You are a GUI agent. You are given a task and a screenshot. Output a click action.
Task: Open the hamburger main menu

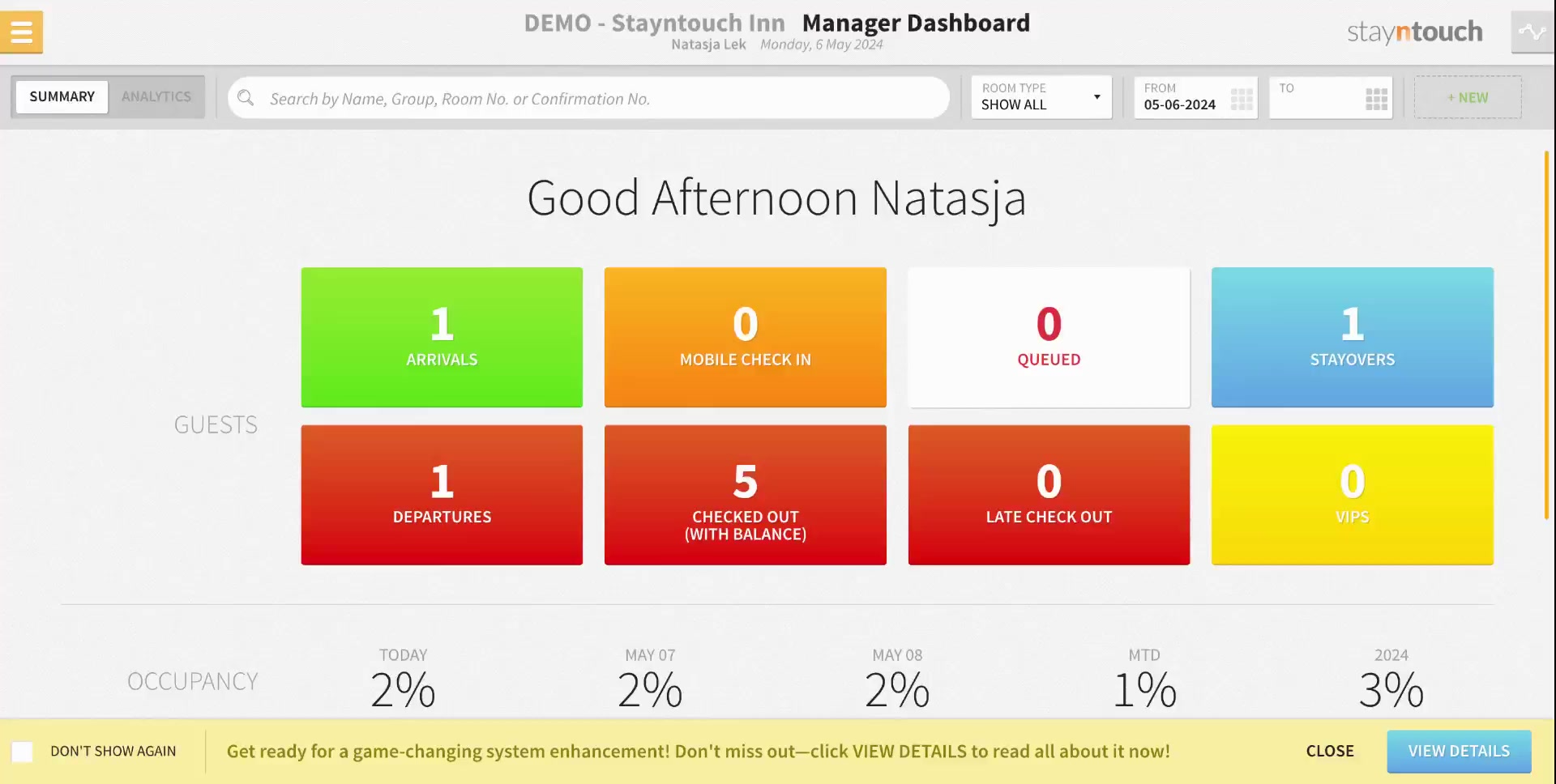tap(21, 32)
